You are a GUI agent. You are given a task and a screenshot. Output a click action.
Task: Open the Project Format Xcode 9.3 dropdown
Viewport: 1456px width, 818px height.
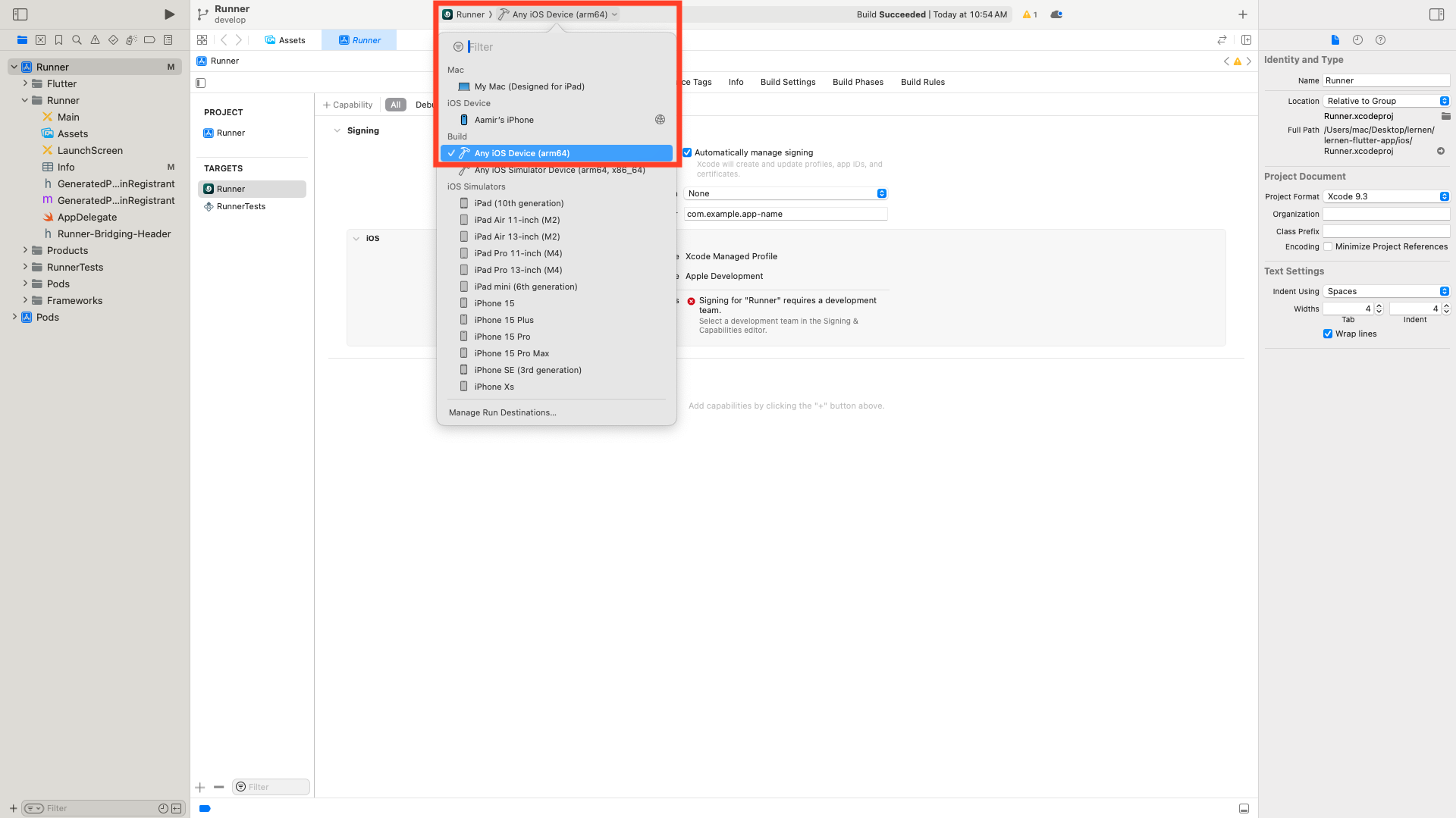(1386, 196)
